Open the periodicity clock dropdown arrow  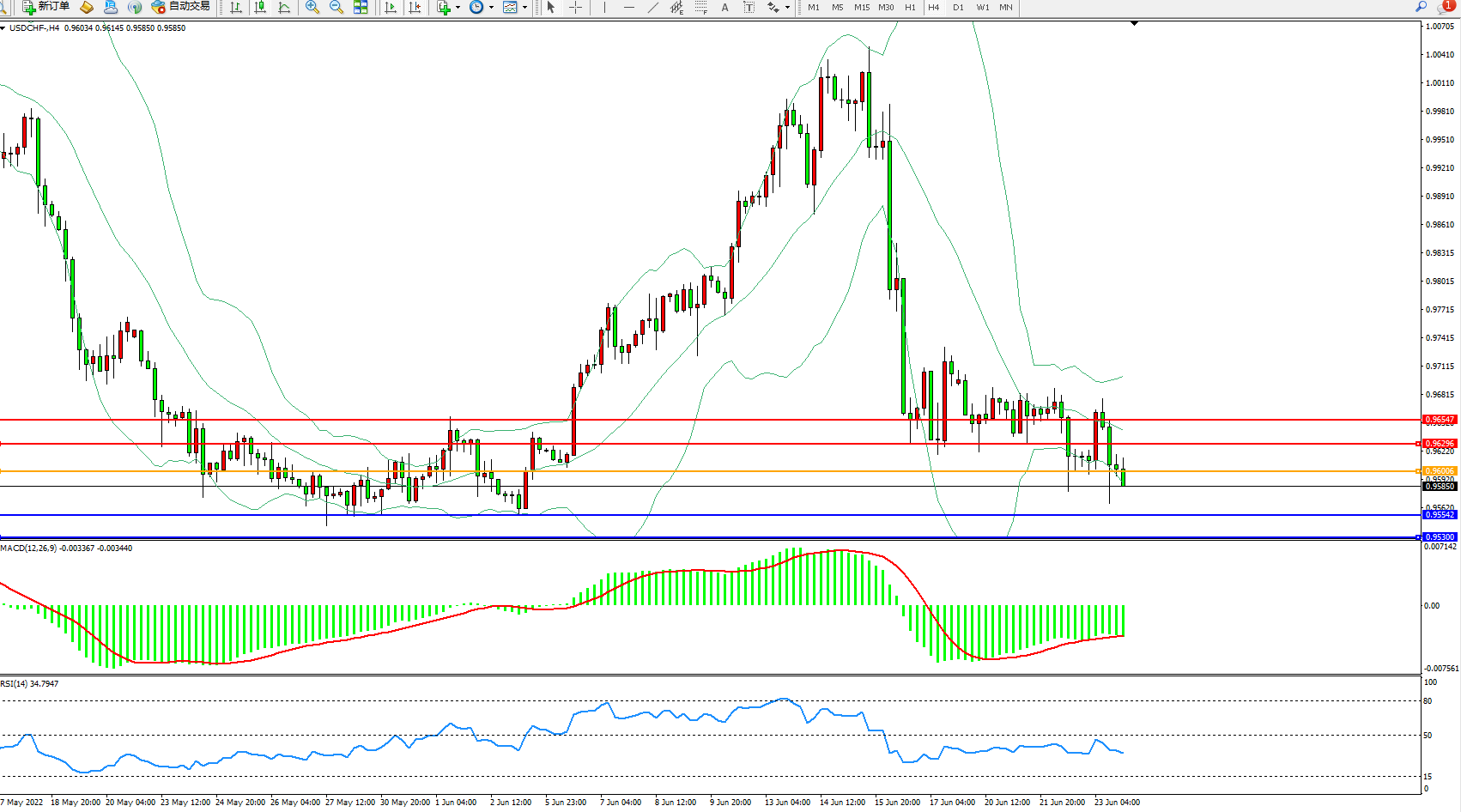[491, 7]
